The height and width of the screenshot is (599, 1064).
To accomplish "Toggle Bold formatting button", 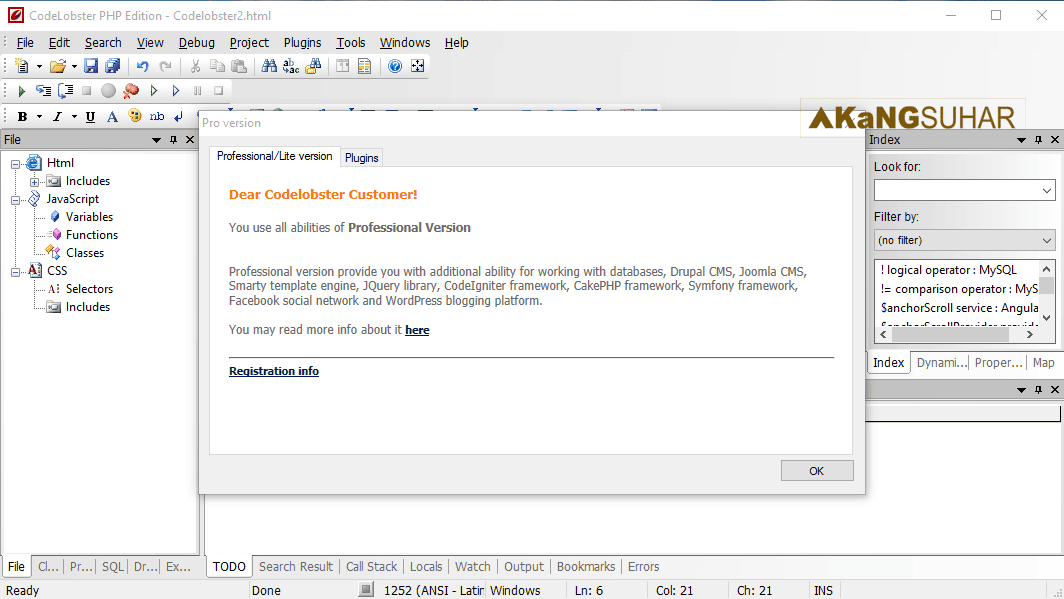I will pos(22,117).
